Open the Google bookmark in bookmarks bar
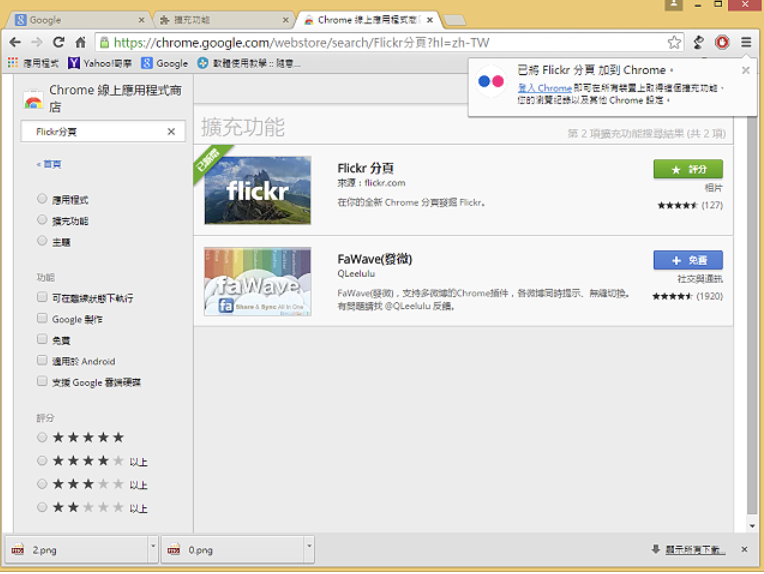Screen dimensions: 764x574 [165, 63]
